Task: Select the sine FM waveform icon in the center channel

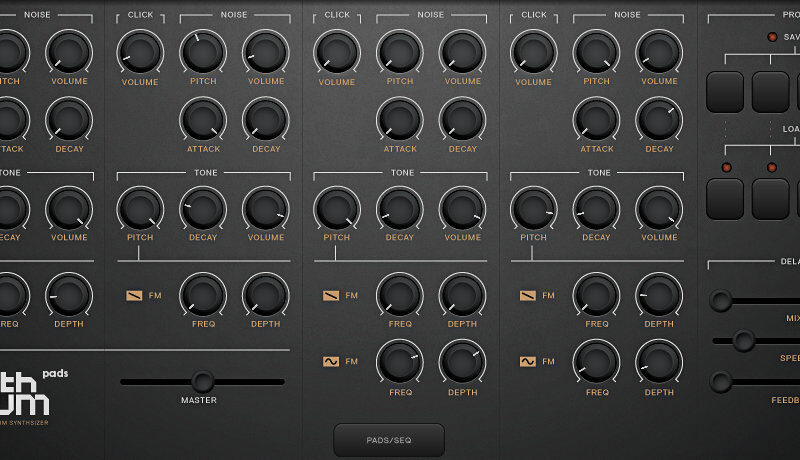Action: tap(331, 361)
